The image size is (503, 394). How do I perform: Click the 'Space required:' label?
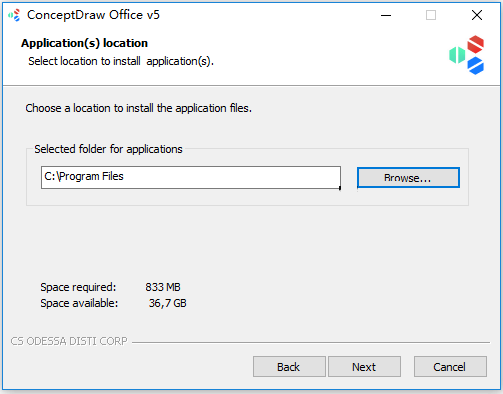[x=78, y=287]
